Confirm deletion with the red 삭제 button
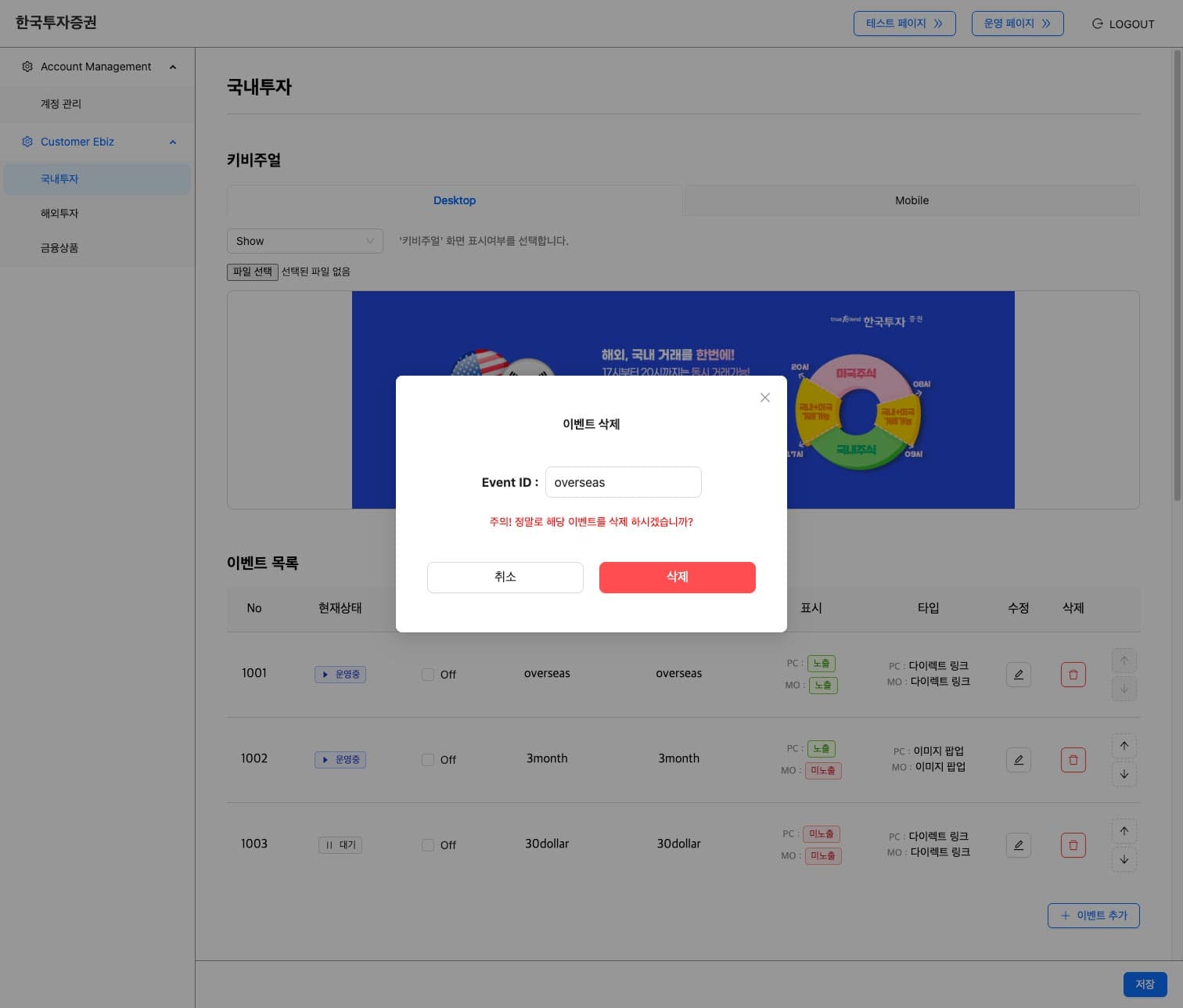This screenshot has height=1008, width=1183. point(677,578)
